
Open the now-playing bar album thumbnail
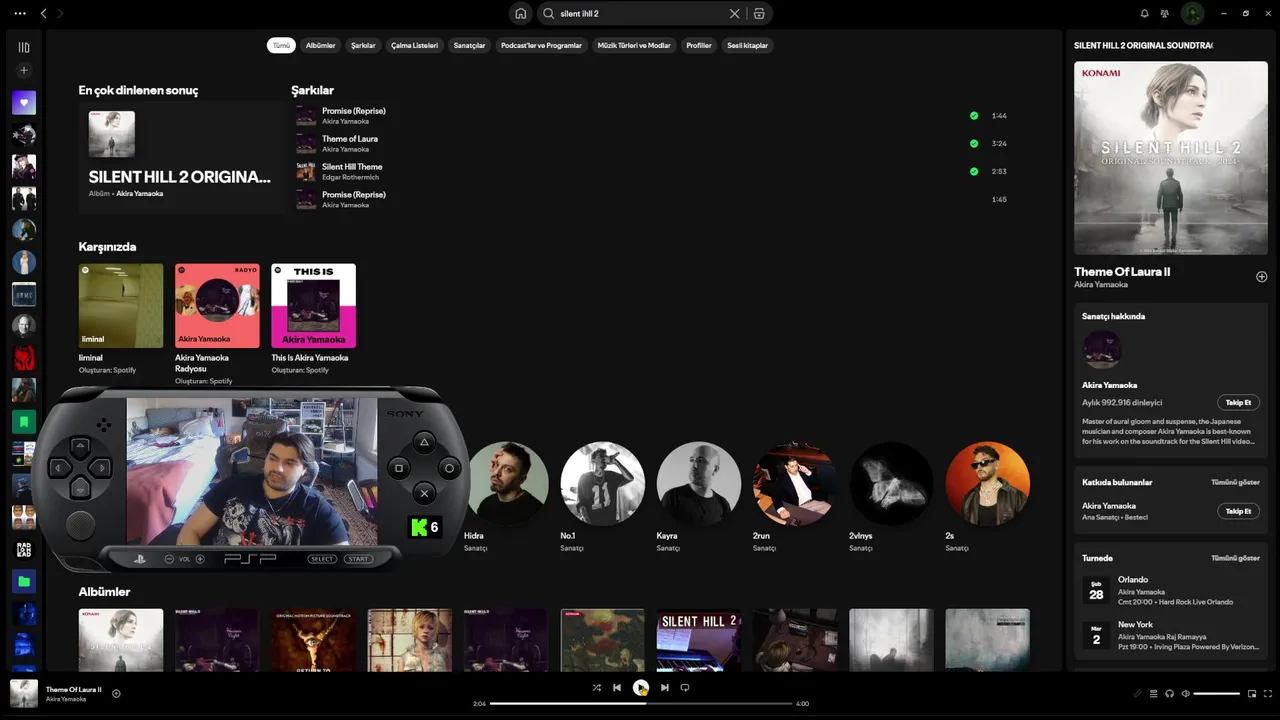point(24,693)
